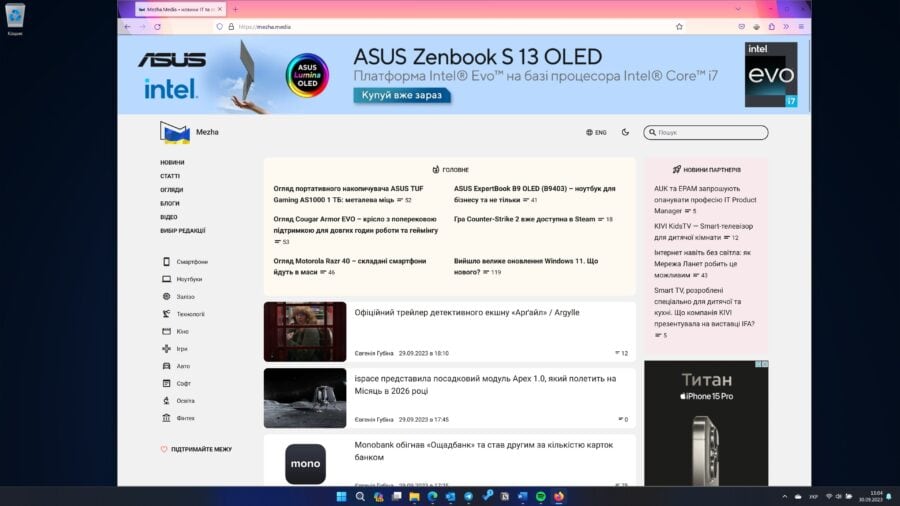Click the Титан iPhone 15 Pro ad
Screen dimensions: 900x506
[x=706, y=423]
